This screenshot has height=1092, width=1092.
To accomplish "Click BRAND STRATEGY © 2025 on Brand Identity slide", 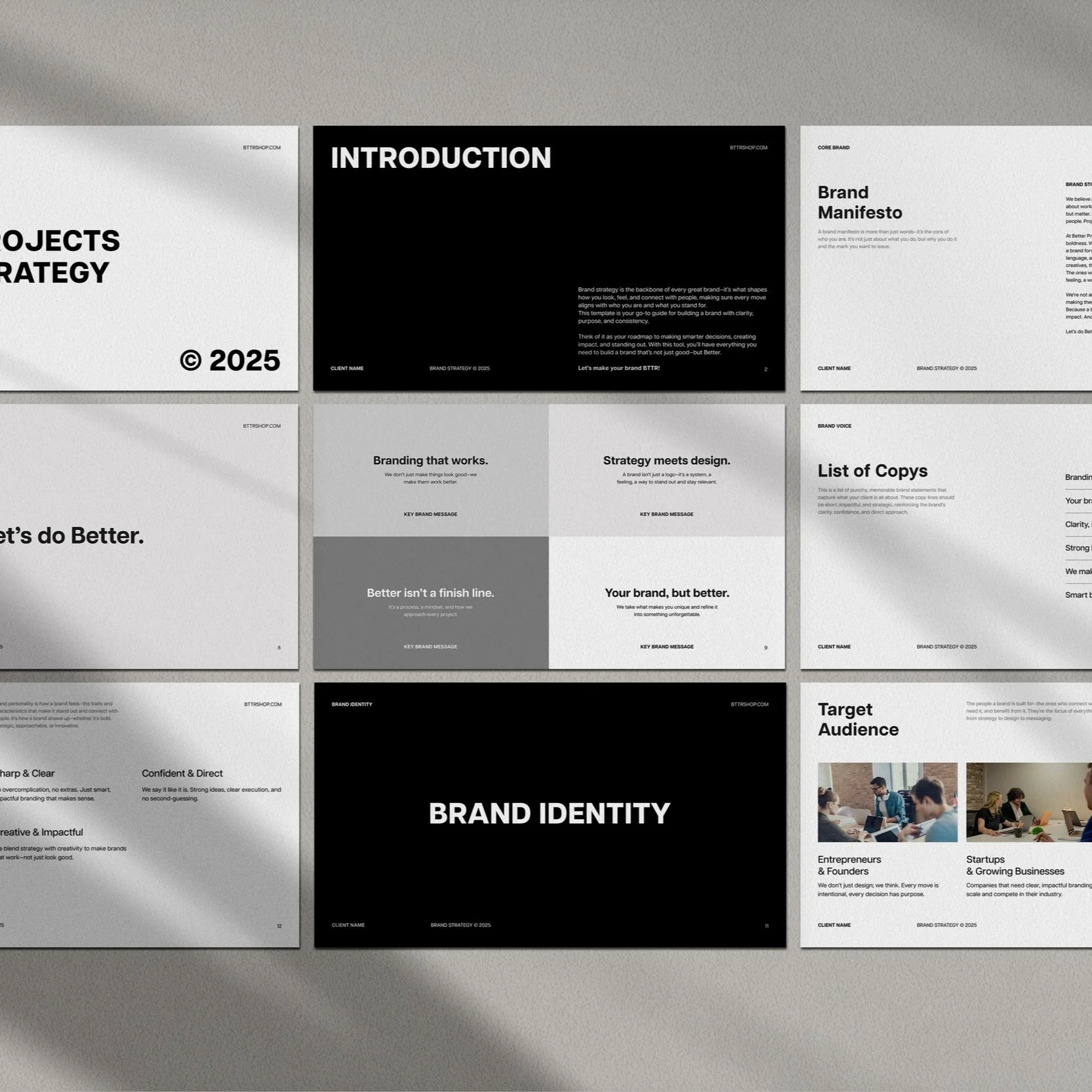I will [460, 925].
